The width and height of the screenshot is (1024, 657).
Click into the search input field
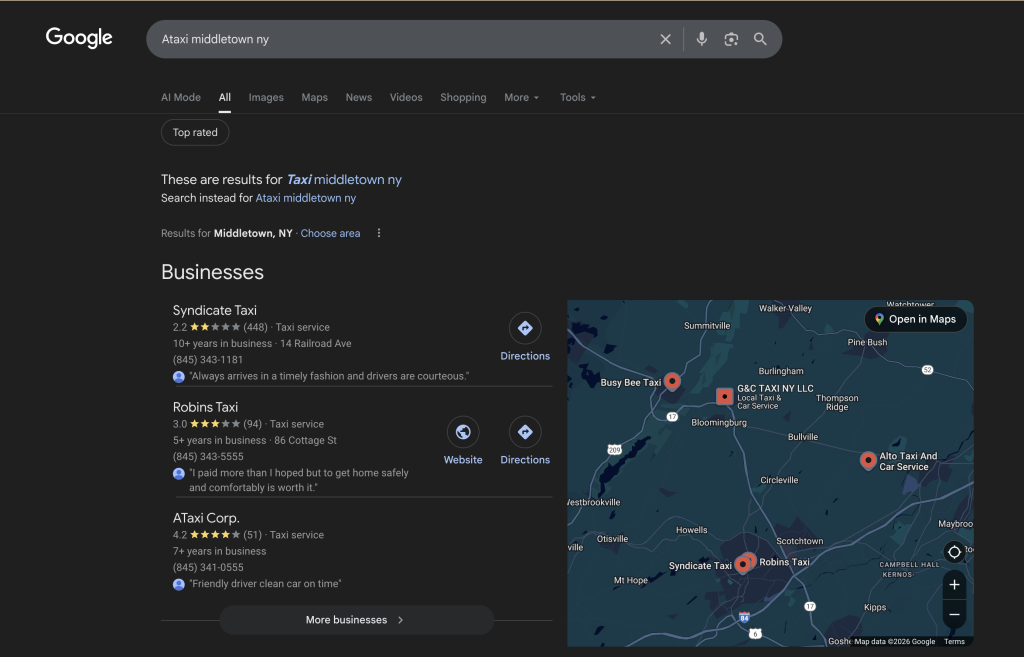click(400, 39)
